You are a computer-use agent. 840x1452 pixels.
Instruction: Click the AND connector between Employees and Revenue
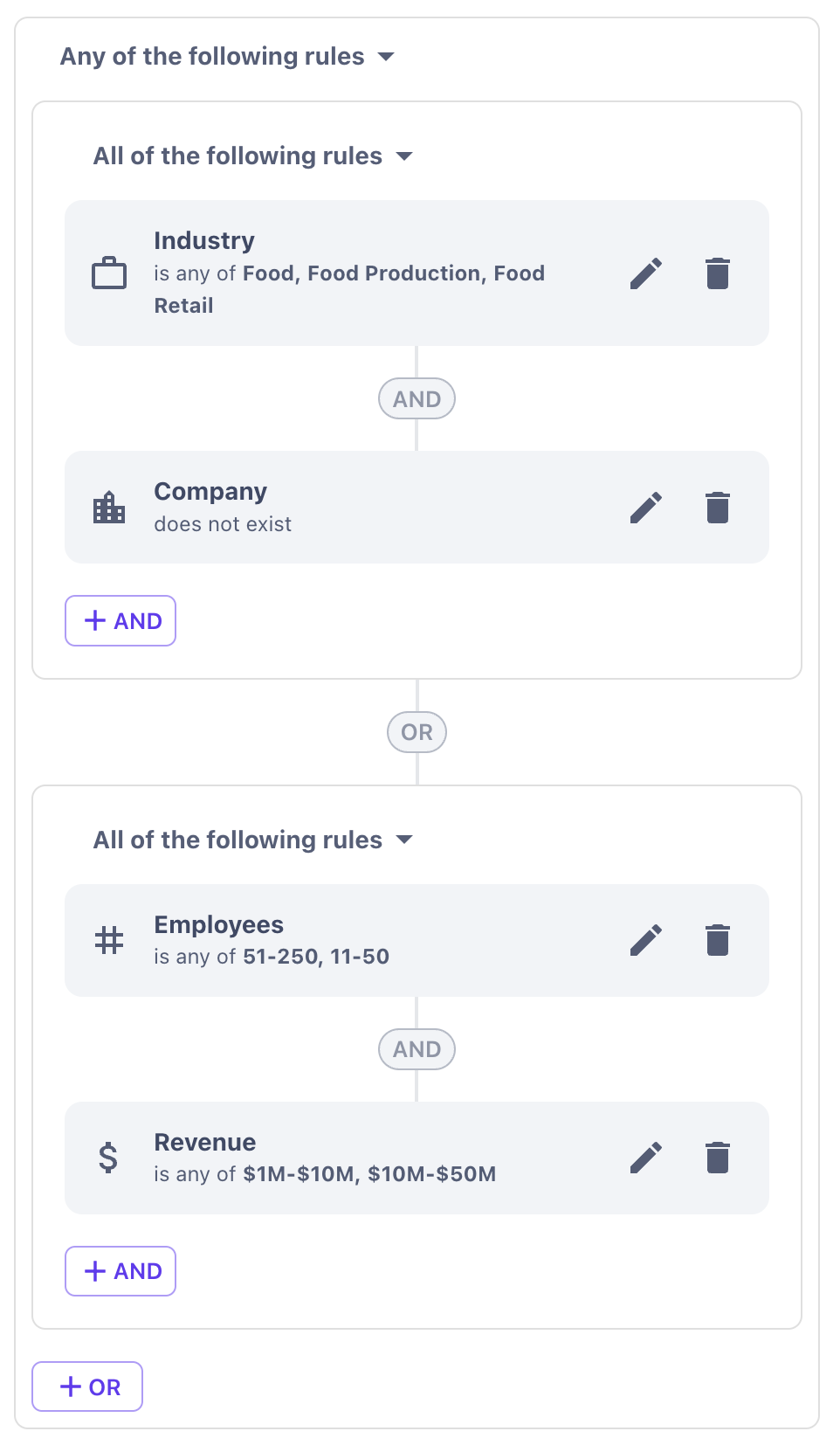pos(417,1049)
